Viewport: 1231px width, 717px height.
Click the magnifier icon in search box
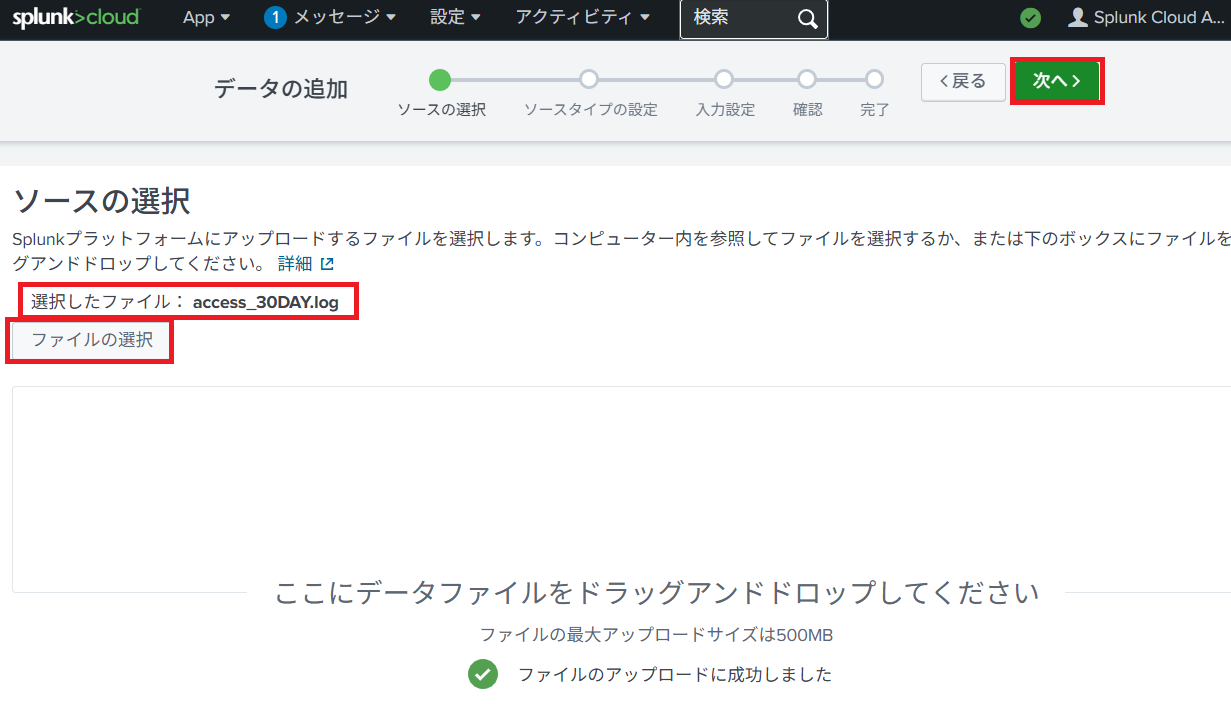click(807, 19)
